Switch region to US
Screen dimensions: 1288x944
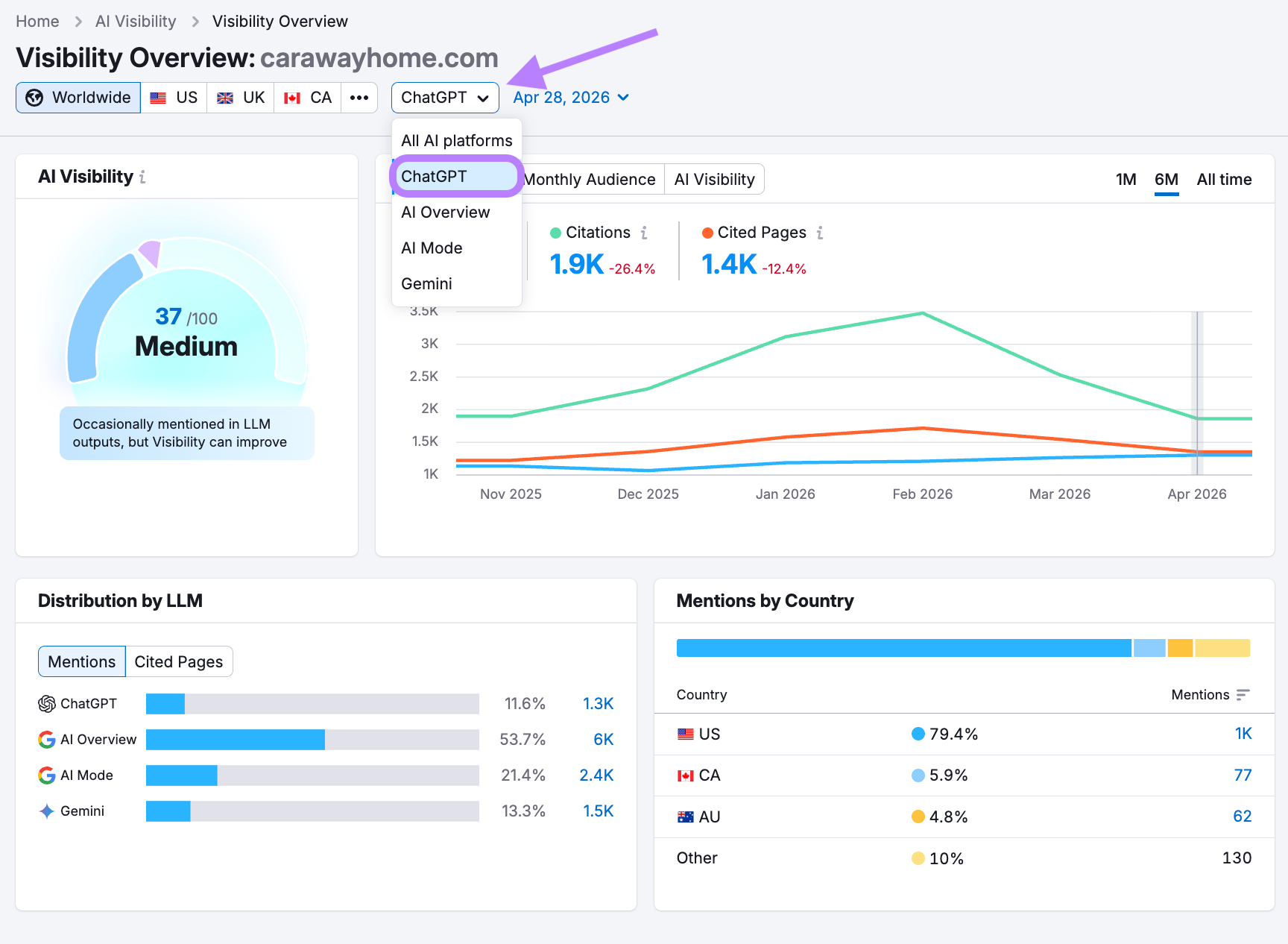174,98
